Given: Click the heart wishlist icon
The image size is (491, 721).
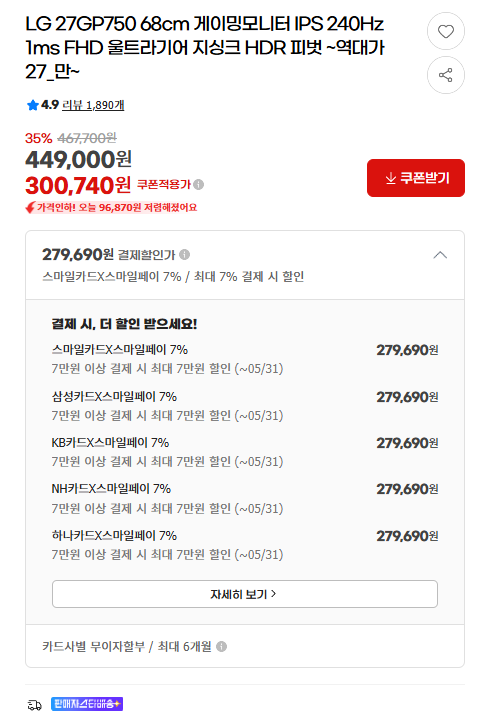Looking at the screenshot, I should pos(445,31).
